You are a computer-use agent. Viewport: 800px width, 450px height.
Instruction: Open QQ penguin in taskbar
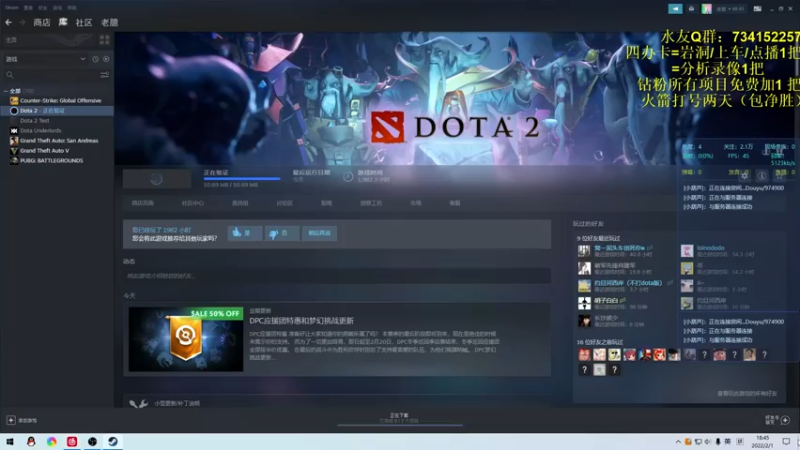pyautogui.click(x=31, y=442)
